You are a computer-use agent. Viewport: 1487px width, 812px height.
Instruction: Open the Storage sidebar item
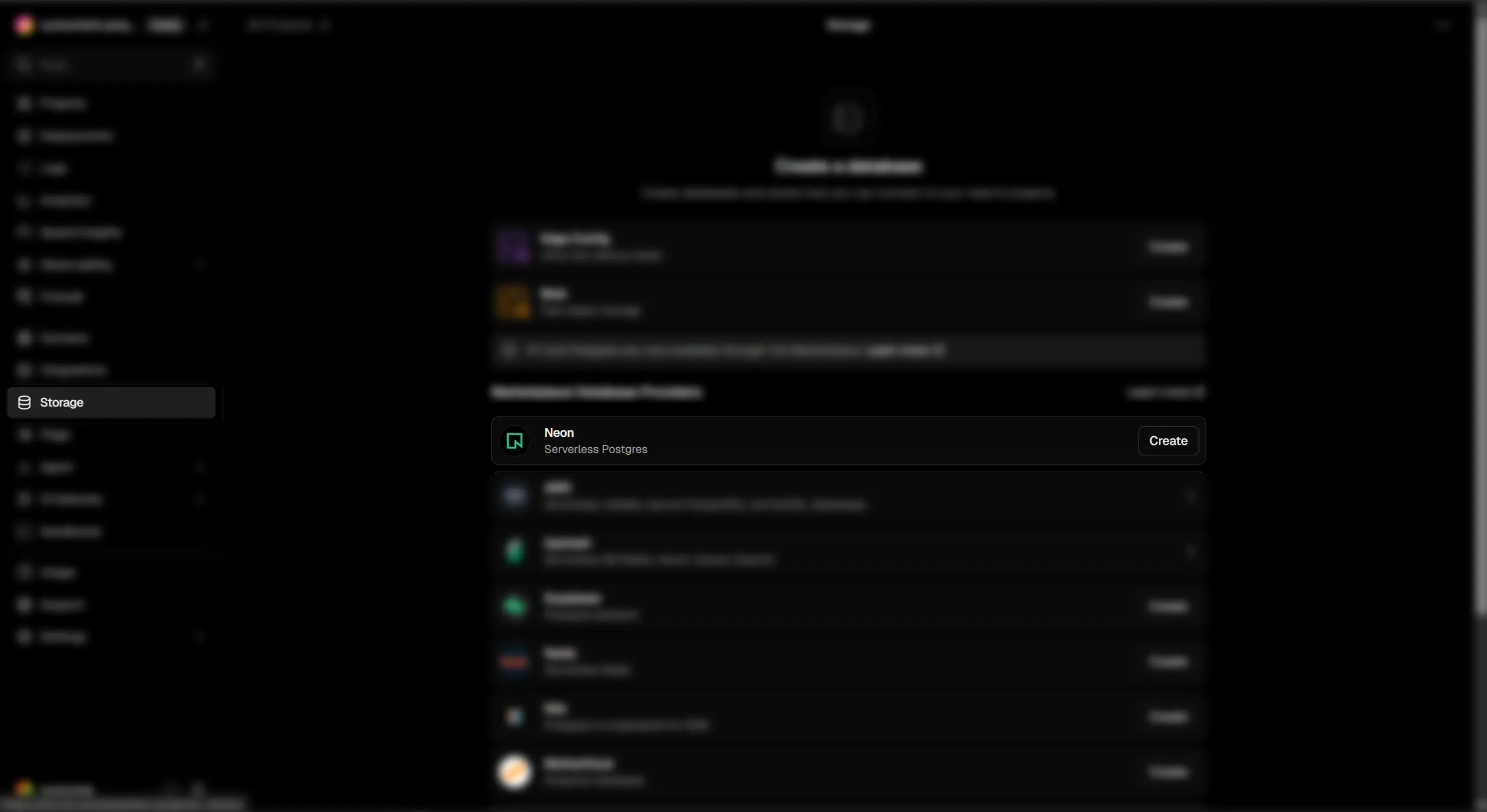click(111, 403)
